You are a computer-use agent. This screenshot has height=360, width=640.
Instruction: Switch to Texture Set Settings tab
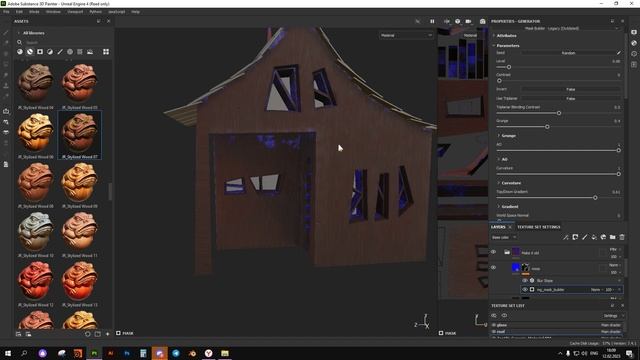click(x=539, y=227)
